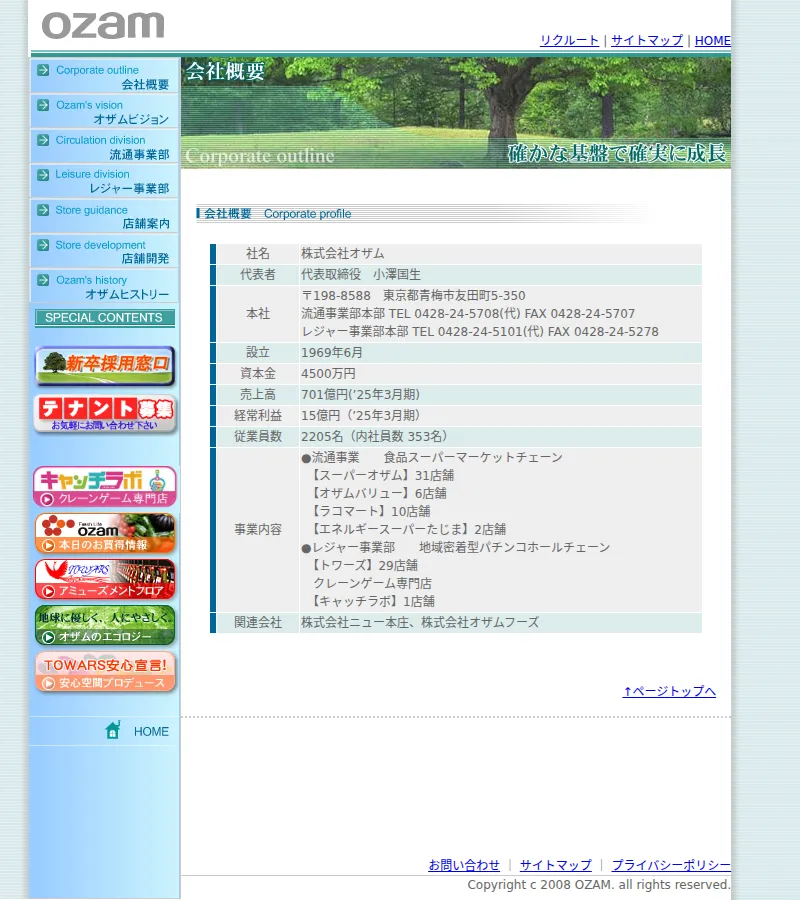
Task: Click the 従業員数 row label
Action: [x=258, y=436]
